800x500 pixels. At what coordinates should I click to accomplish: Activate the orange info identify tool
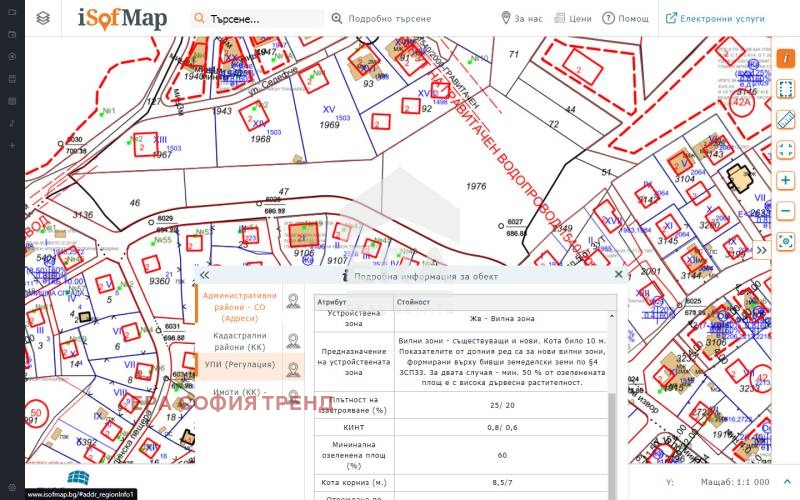click(786, 58)
